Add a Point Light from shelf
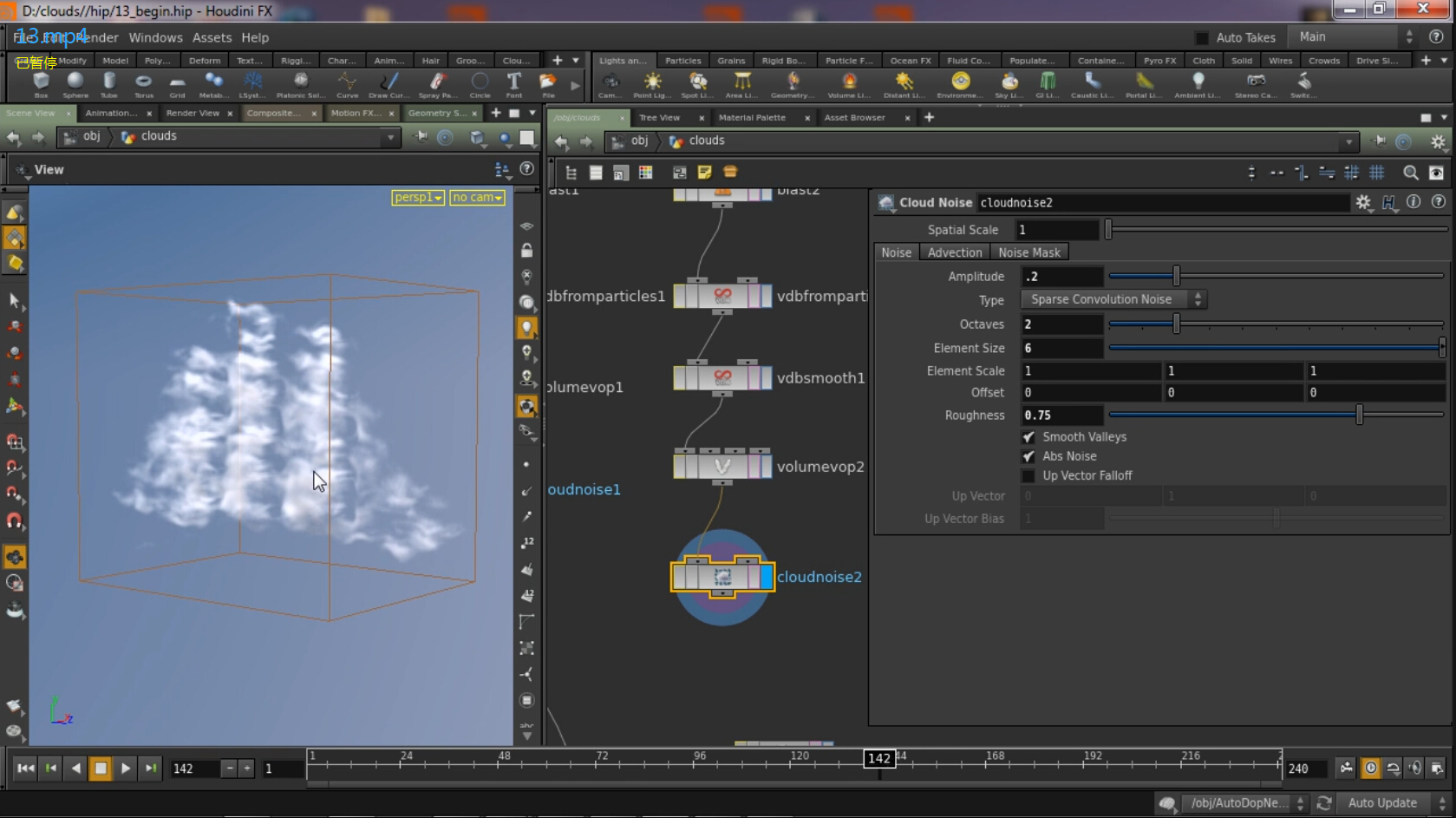The image size is (1456, 818). pos(652,84)
